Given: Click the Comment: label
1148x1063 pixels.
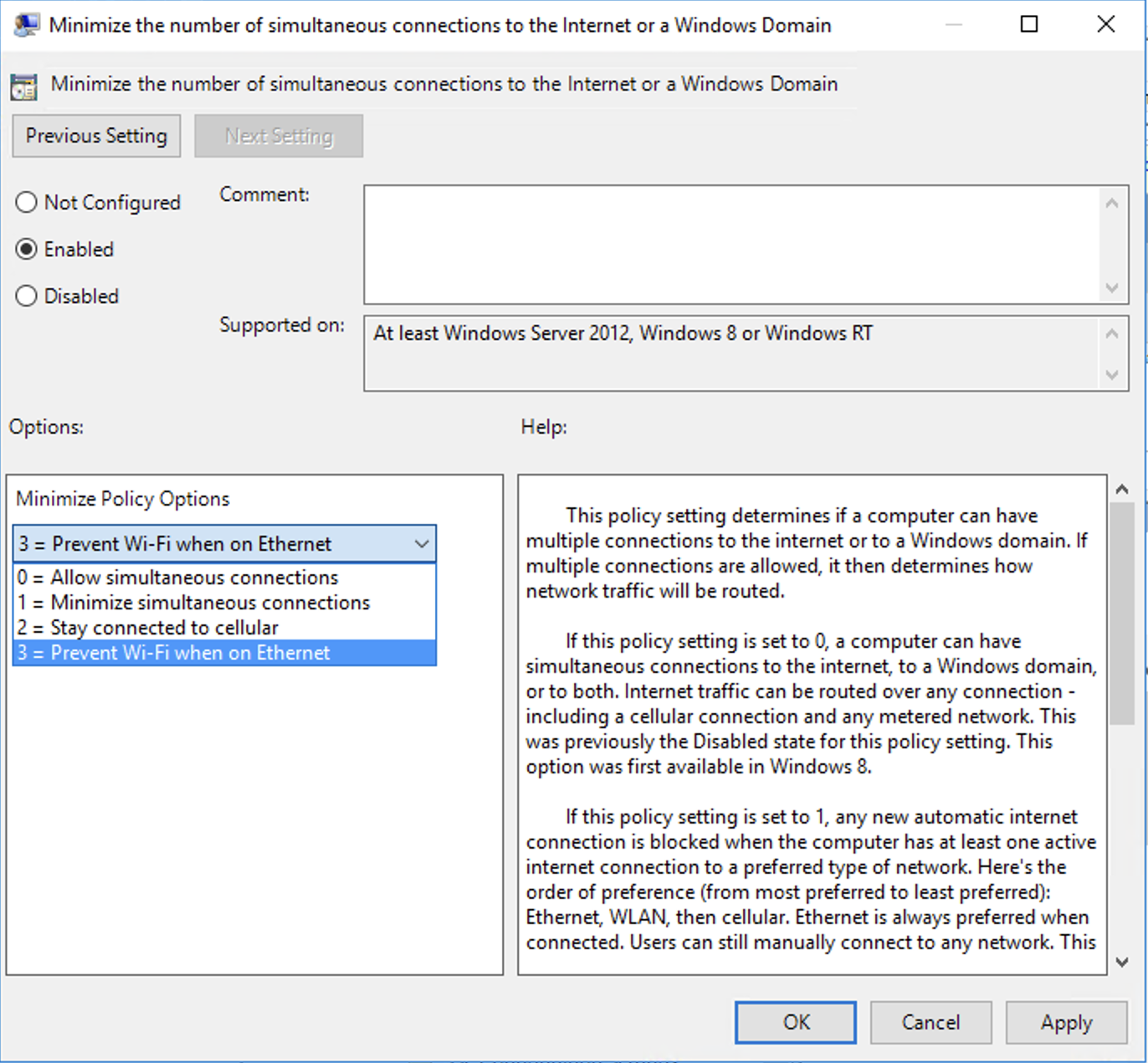Looking at the screenshot, I should pos(264,194).
